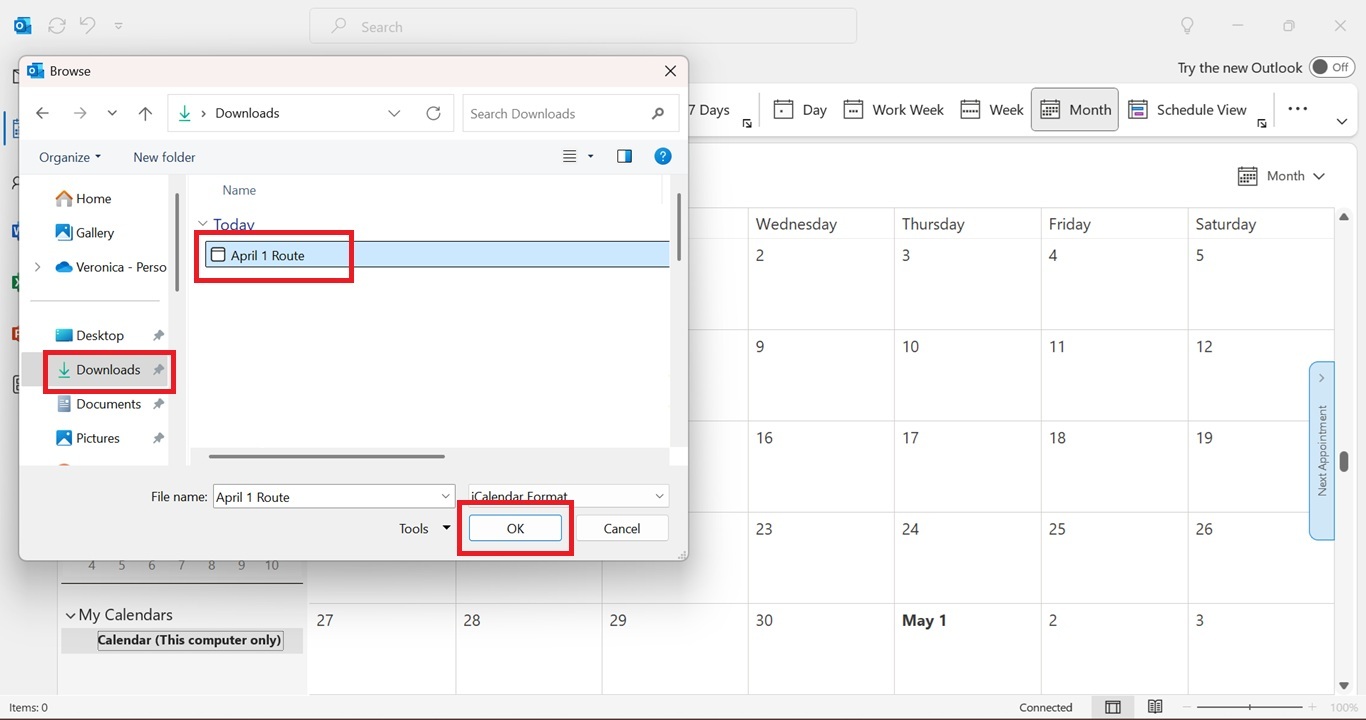Toggle Try the new Outlook switch

1331,67
